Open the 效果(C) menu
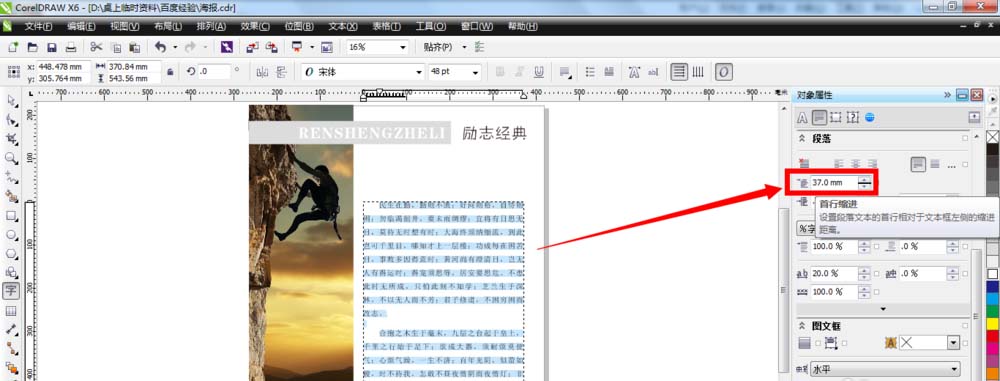1000x381 pixels. pyautogui.click(x=255, y=26)
